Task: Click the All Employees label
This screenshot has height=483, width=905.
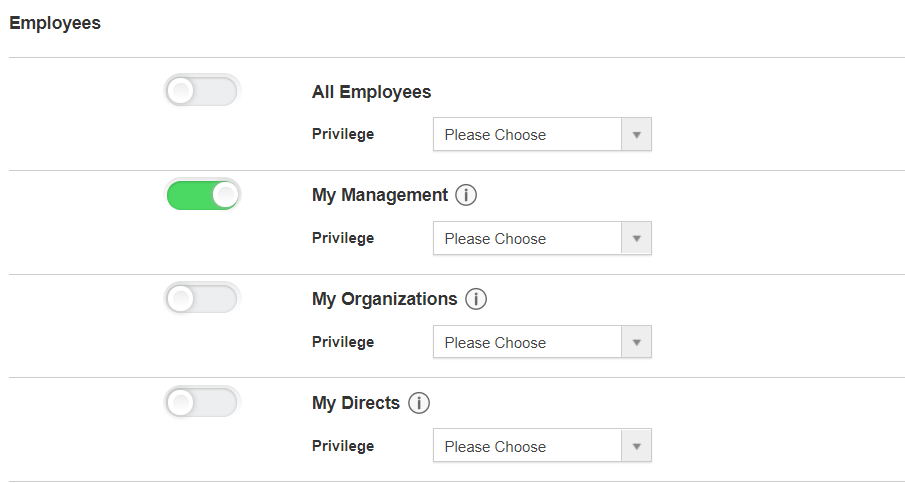Action: [x=371, y=92]
